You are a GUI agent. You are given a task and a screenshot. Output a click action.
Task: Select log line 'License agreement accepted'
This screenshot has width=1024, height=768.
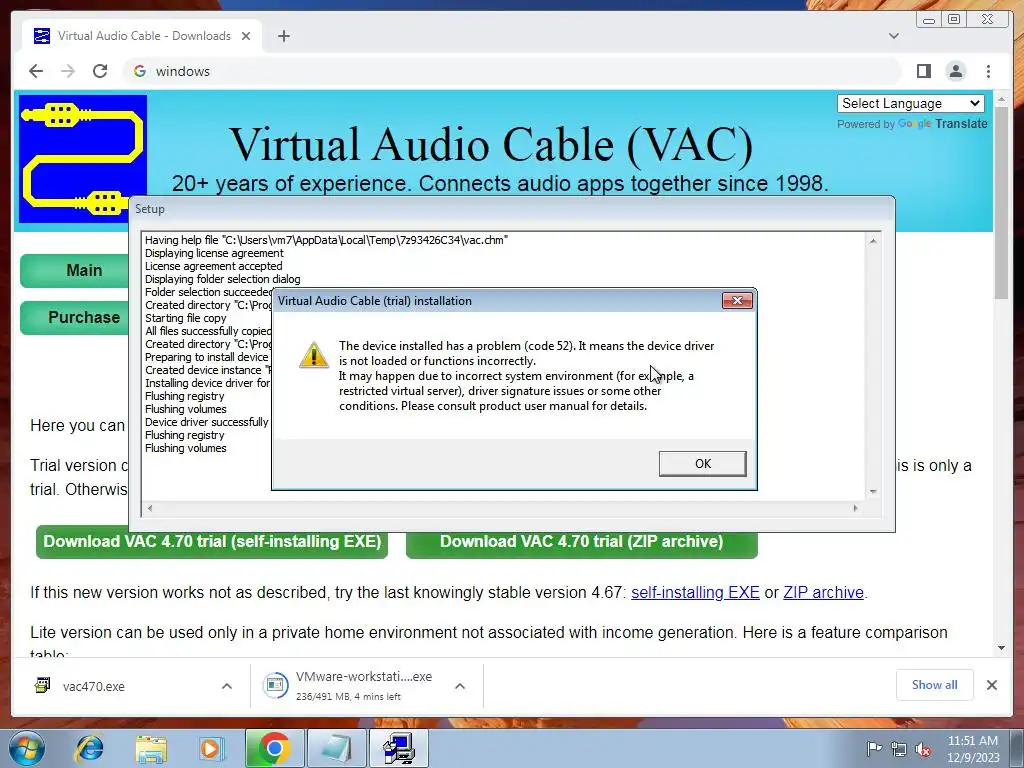214,266
